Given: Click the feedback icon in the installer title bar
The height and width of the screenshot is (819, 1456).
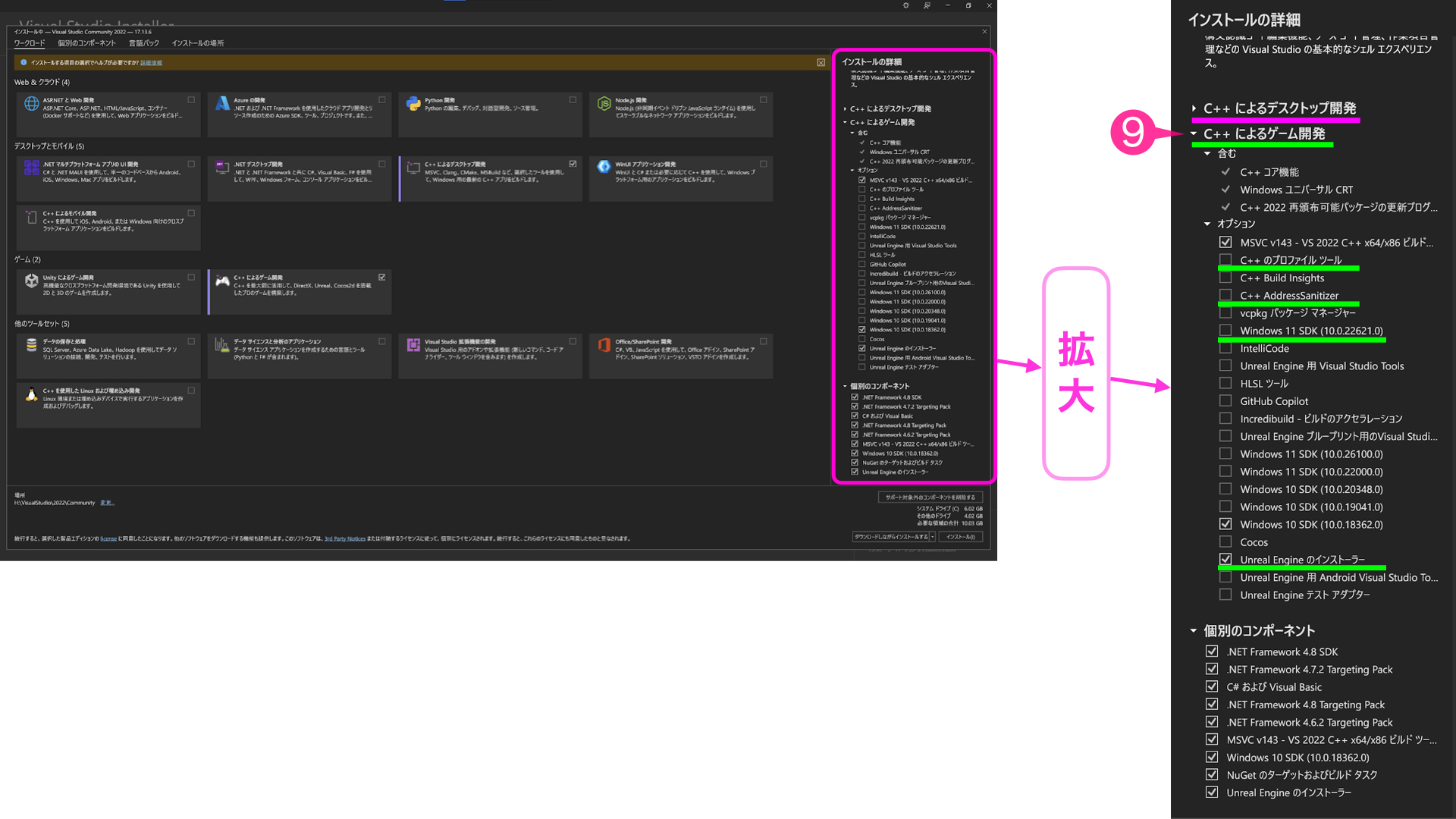Looking at the screenshot, I should (x=927, y=5).
